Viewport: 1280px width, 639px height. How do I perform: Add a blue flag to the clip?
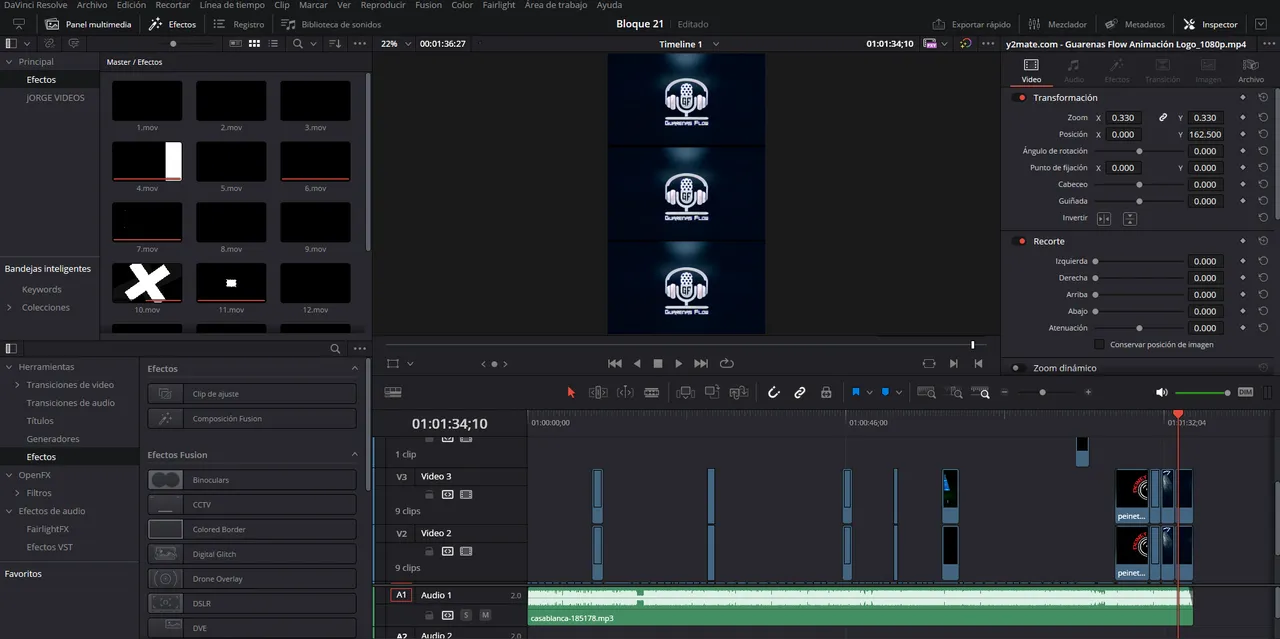[x=856, y=393]
